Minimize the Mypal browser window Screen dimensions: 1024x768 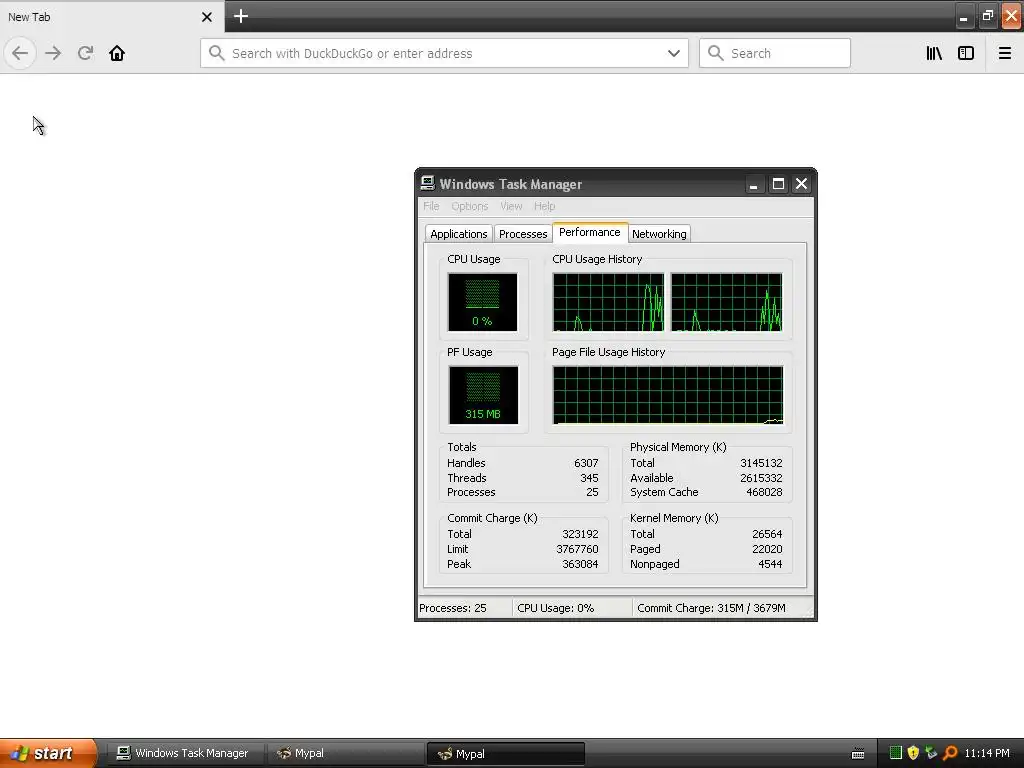click(x=963, y=18)
